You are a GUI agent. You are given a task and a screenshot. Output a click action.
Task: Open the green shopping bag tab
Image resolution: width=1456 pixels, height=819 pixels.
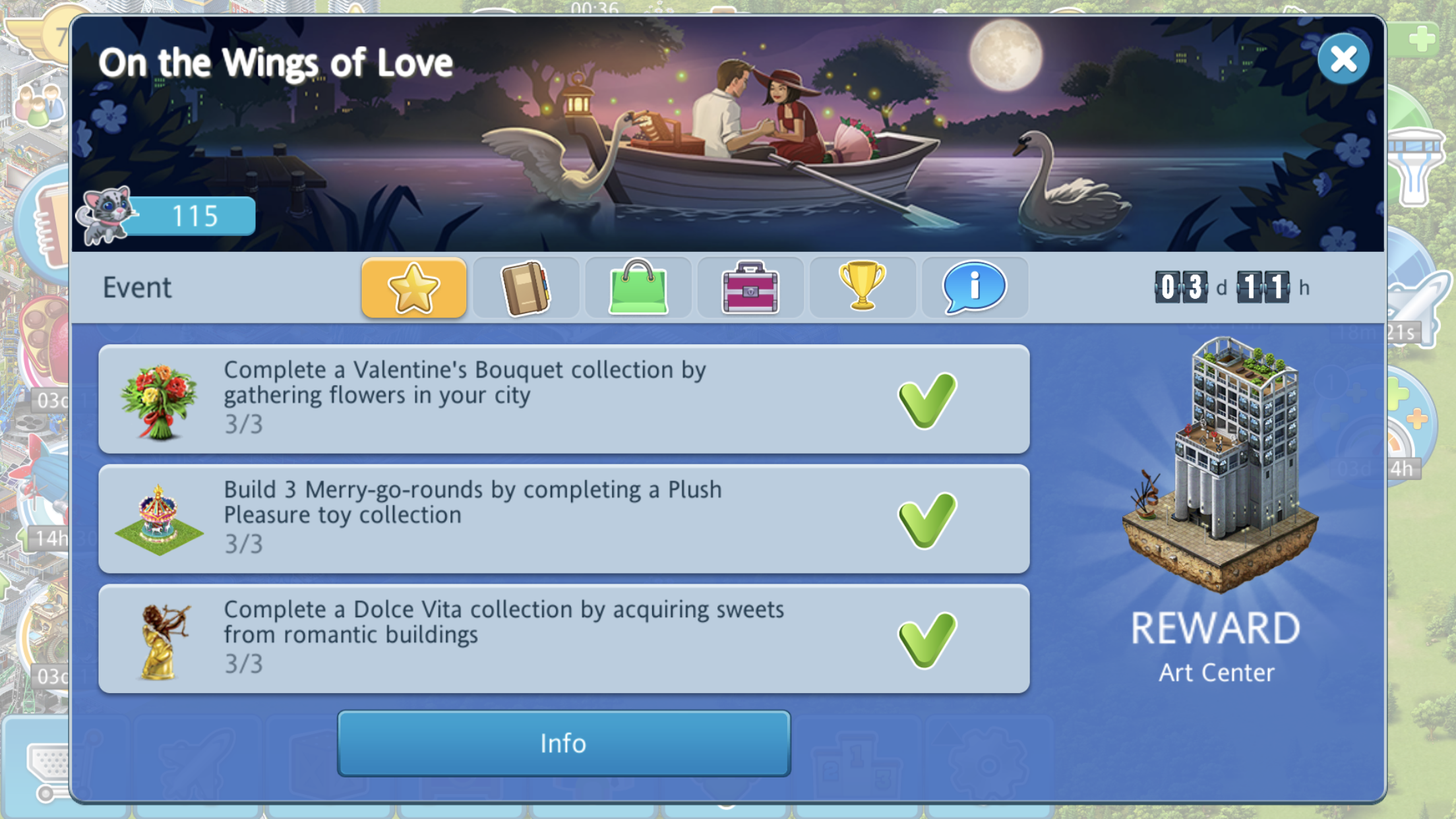pyautogui.click(x=638, y=288)
